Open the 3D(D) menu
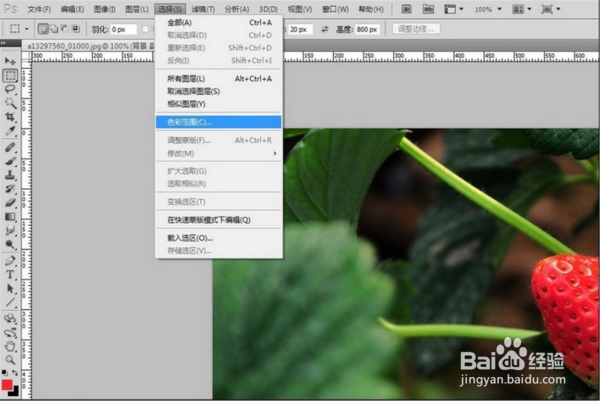 click(268, 9)
